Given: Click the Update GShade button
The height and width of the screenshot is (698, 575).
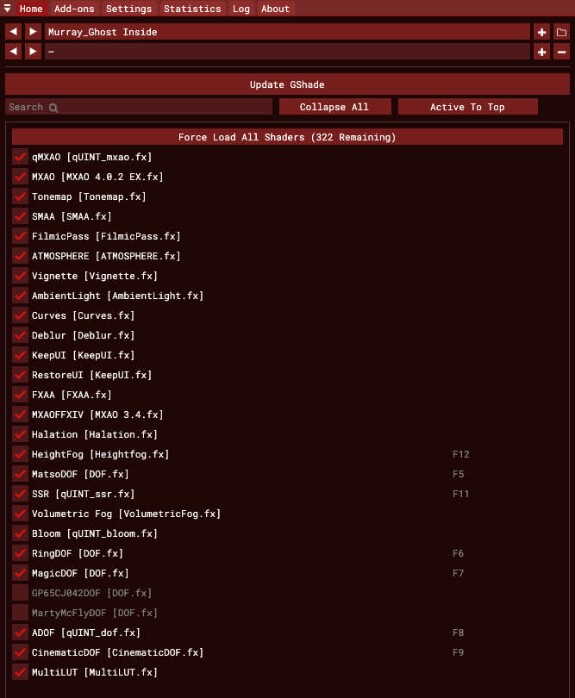Looking at the screenshot, I should (x=287, y=85).
